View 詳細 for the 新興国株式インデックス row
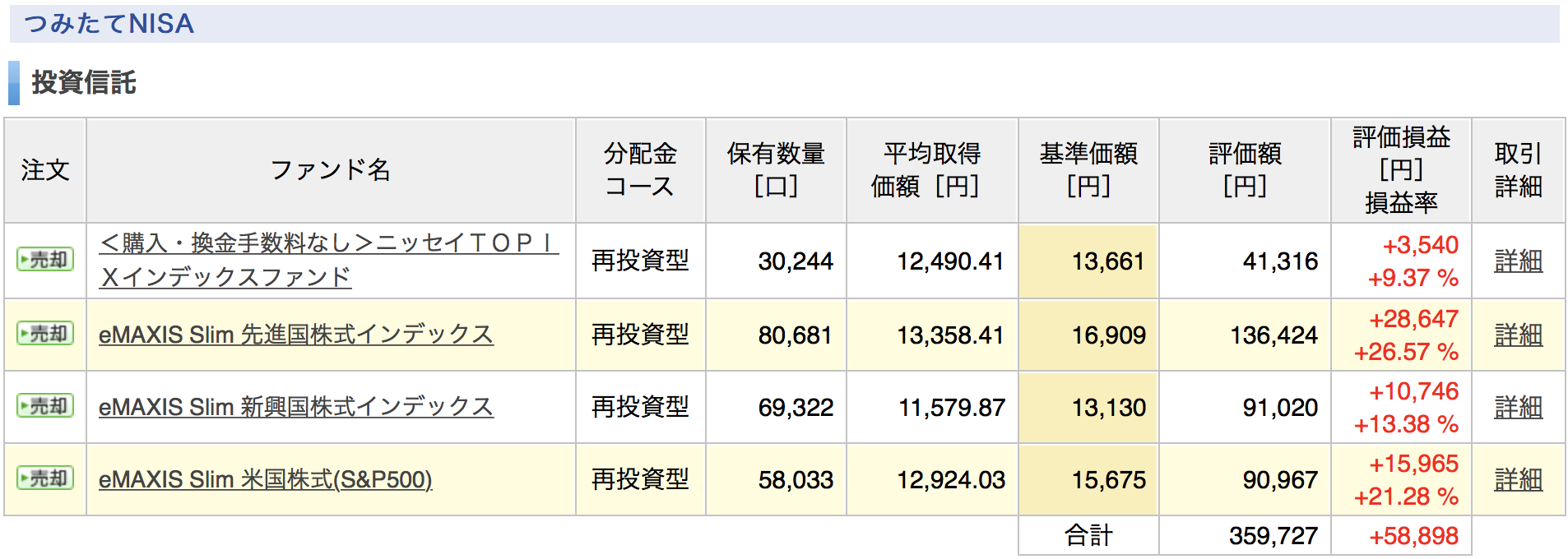 [1518, 407]
